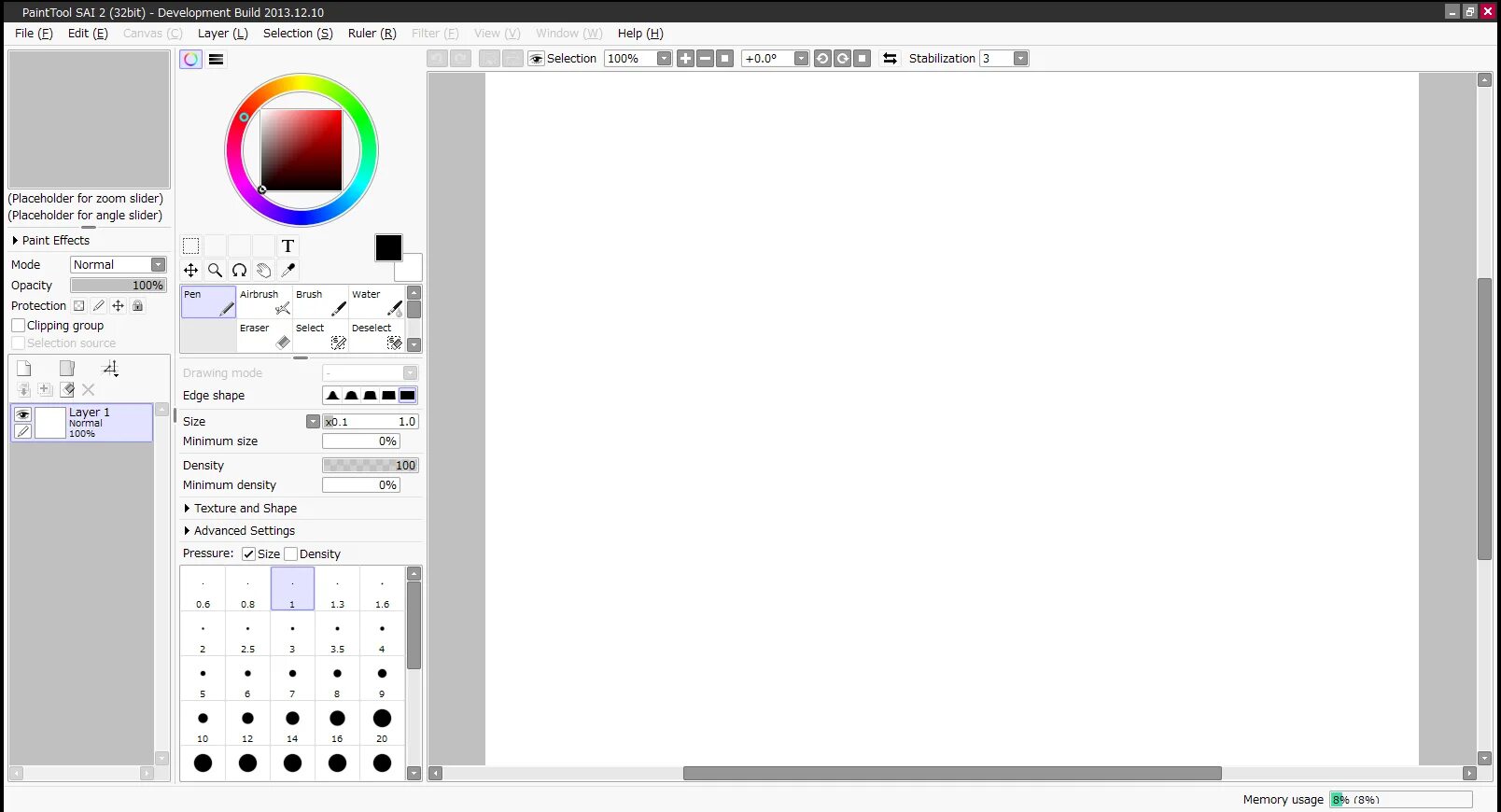The height and width of the screenshot is (812, 1501).
Task: Open the Help menu
Action: coord(640,33)
